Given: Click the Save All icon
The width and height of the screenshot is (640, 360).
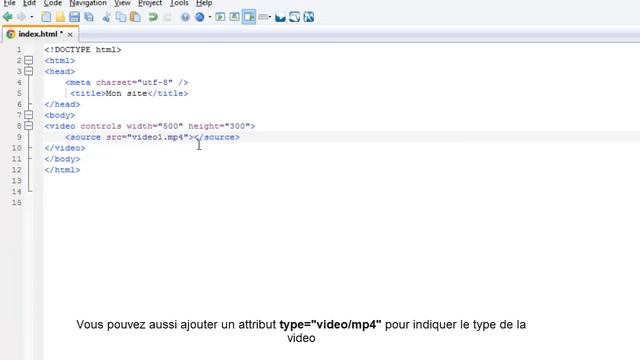Looking at the screenshot, I should pos(89,17).
